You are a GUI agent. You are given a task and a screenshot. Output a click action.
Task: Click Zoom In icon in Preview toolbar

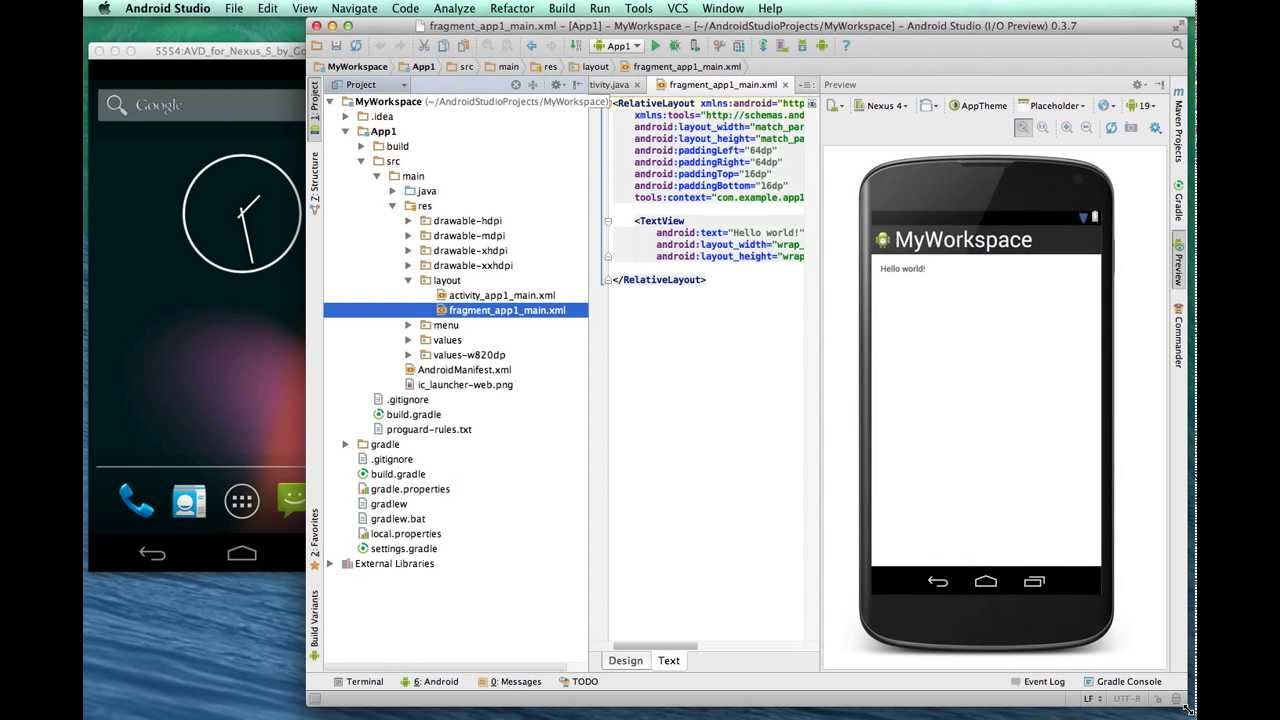pyautogui.click(x=1067, y=128)
